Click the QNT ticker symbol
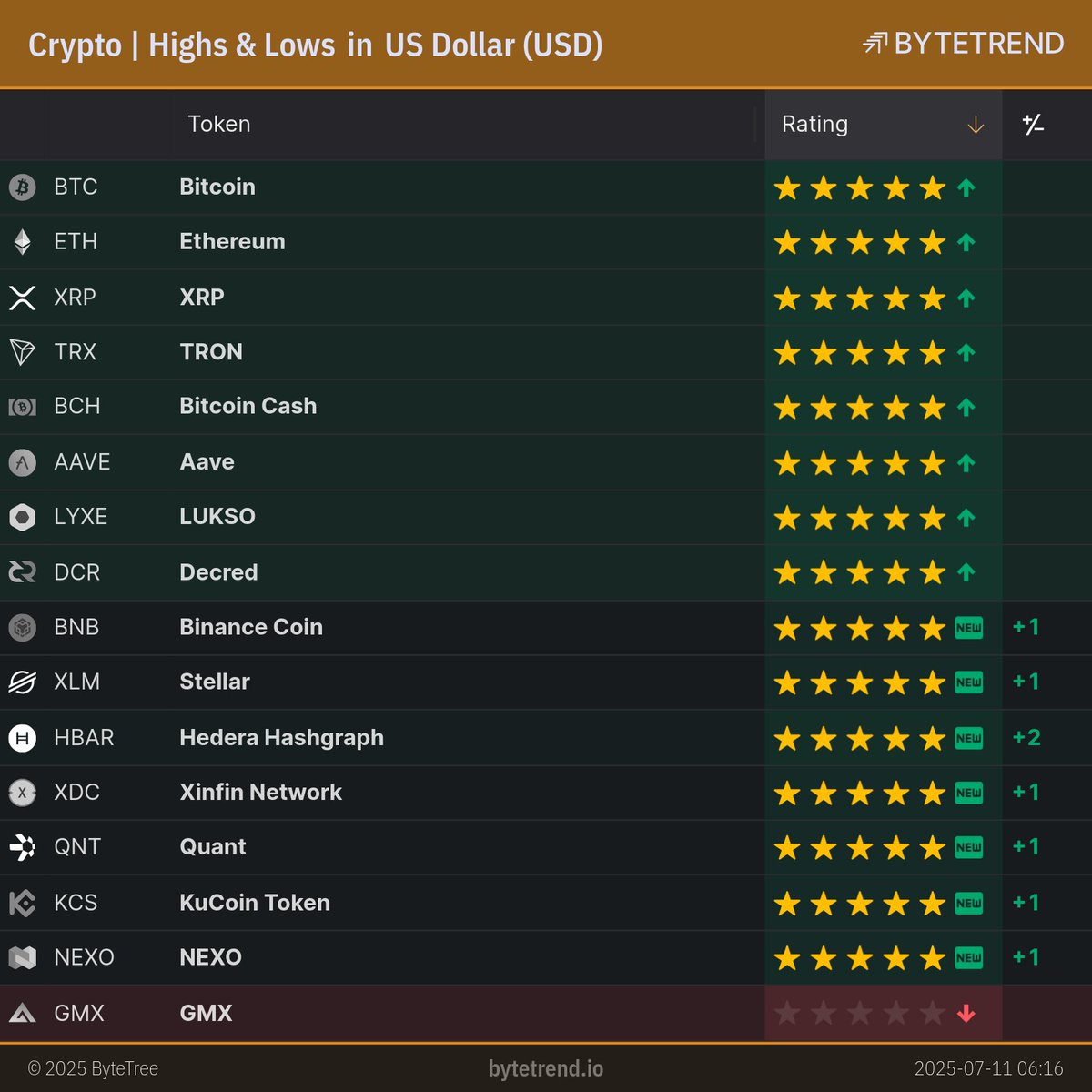 (x=77, y=846)
